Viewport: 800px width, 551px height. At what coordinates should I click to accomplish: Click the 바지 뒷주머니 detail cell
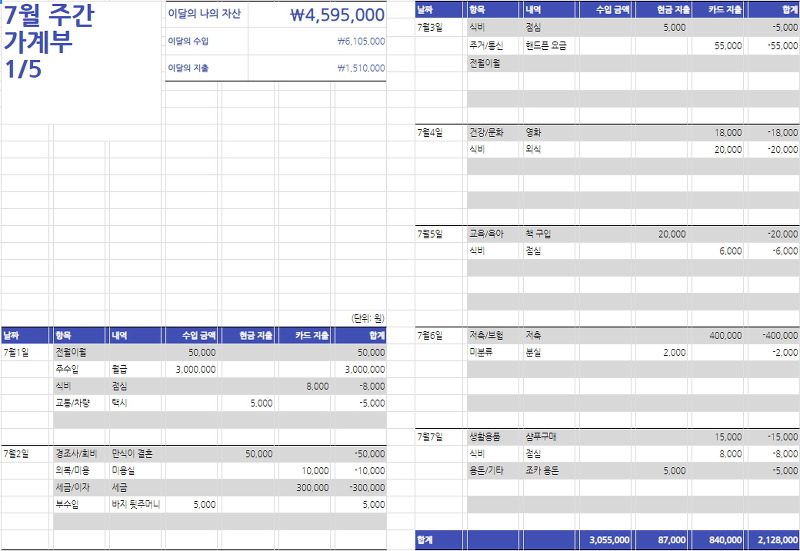point(136,504)
